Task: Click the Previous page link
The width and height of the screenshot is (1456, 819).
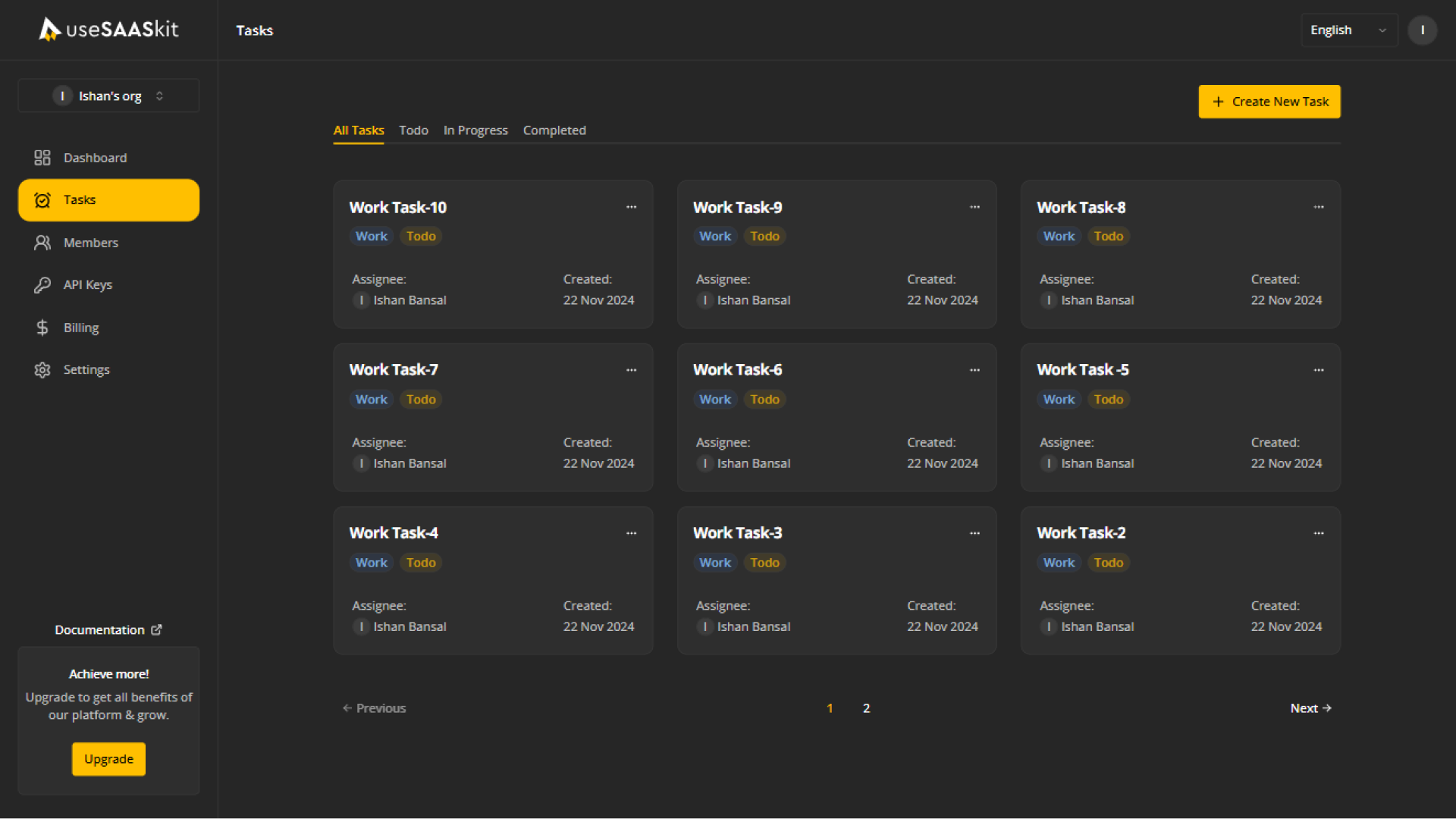Action: [x=374, y=708]
